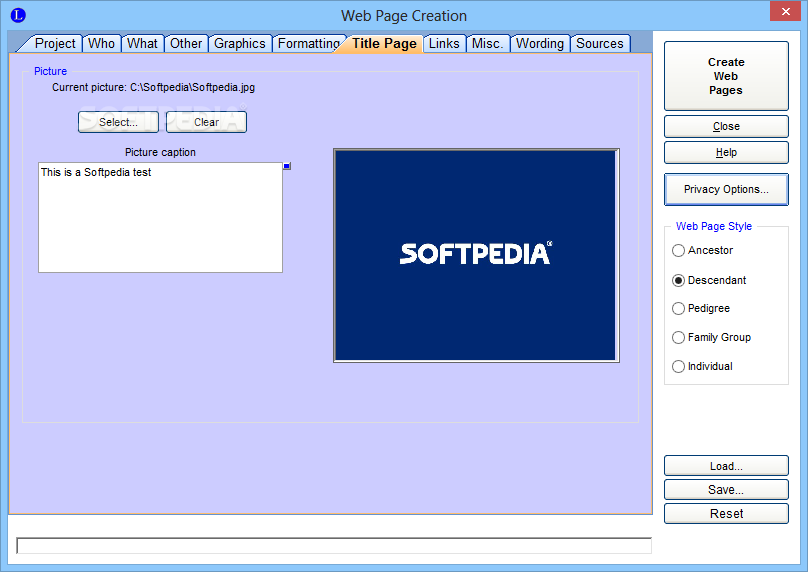808x572 pixels.
Task: Switch to the Other tab
Action: point(186,43)
